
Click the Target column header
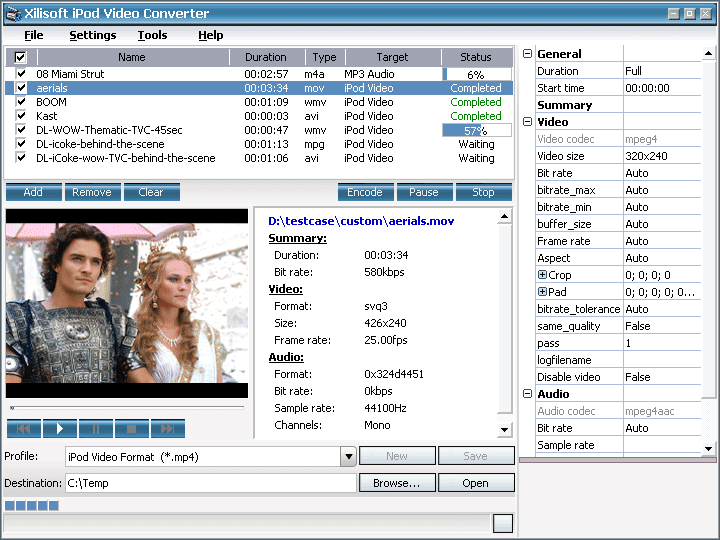point(393,57)
